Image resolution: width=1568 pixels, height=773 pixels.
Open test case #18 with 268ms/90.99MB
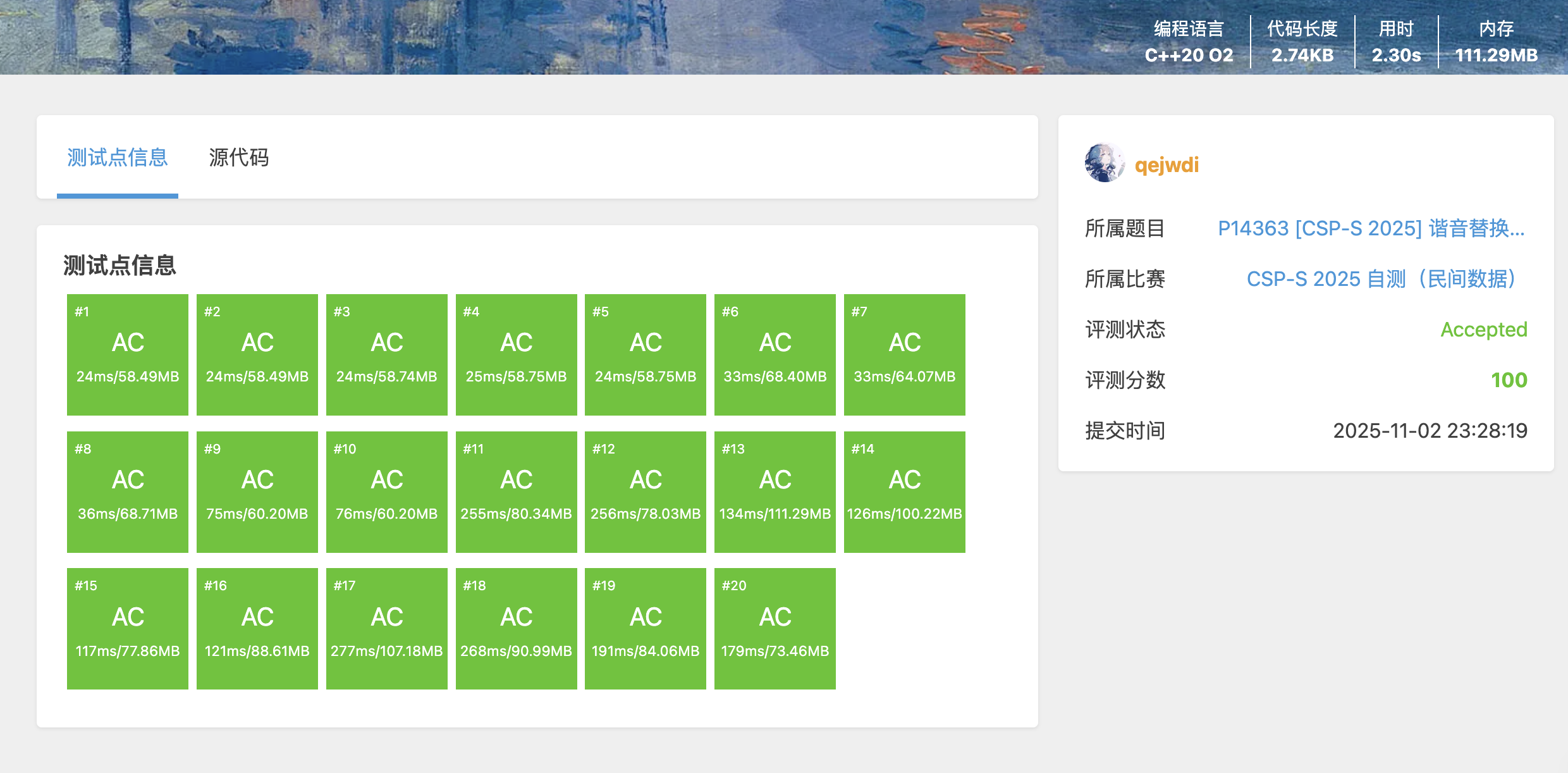click(x=516, y=628)
